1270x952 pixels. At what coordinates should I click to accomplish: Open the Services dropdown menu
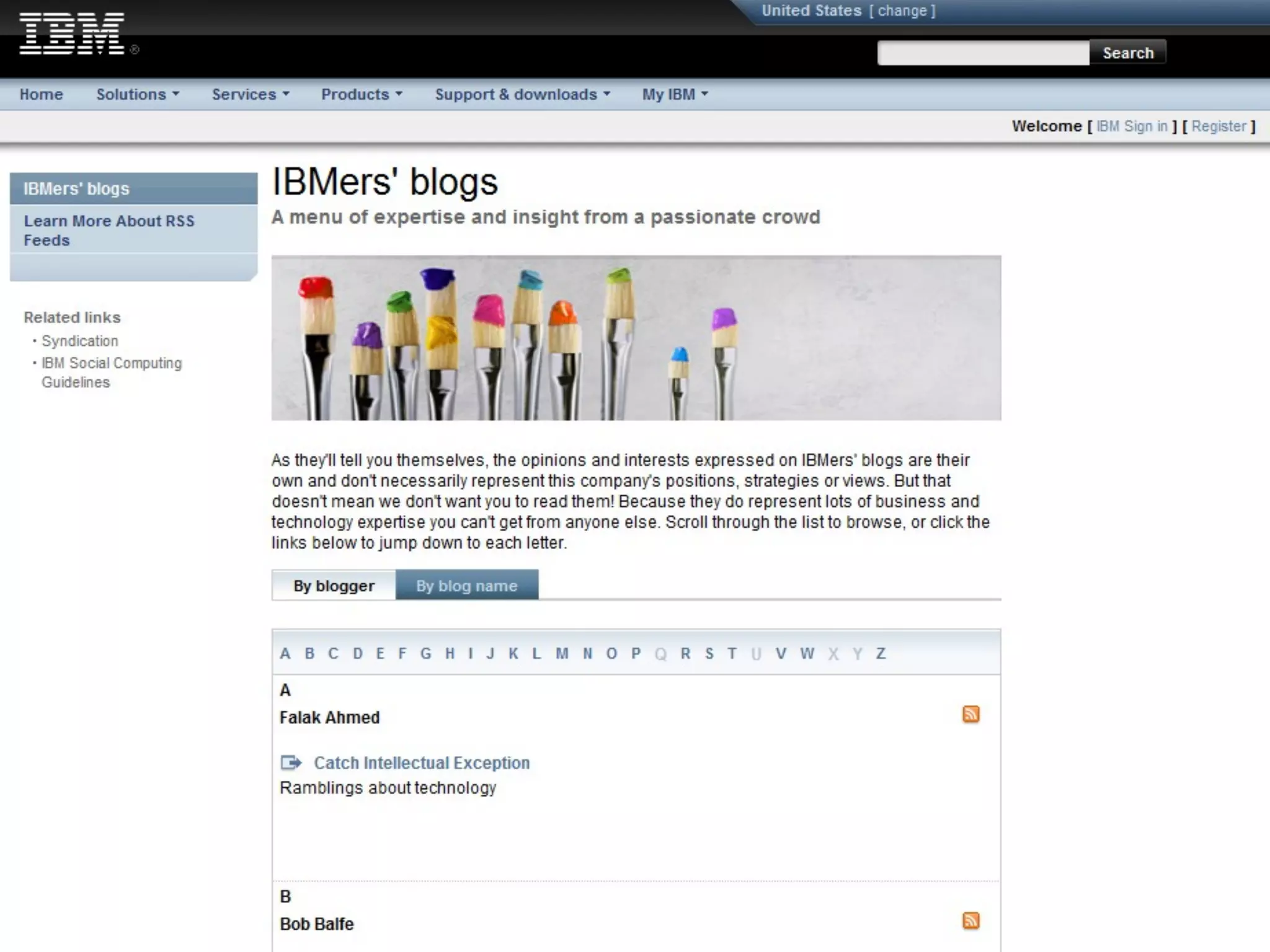(x=250, y=94)
